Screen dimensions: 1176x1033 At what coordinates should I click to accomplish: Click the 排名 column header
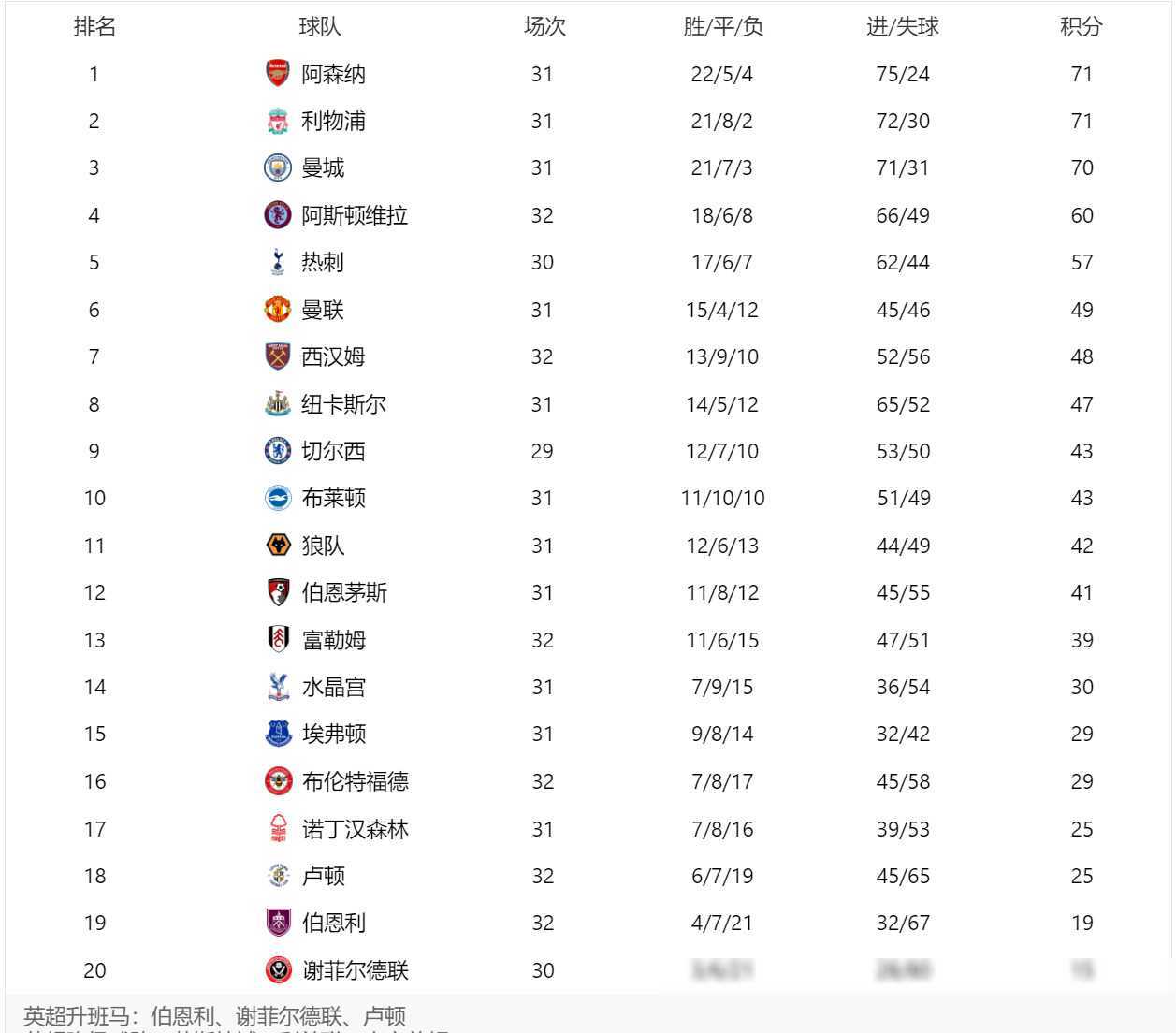[94, 27]
